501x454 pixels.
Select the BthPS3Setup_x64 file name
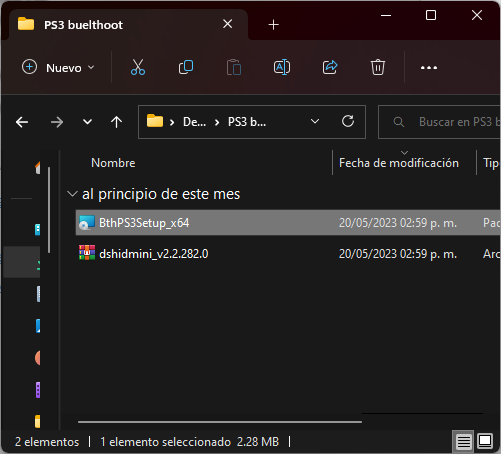tap(144, 223)
